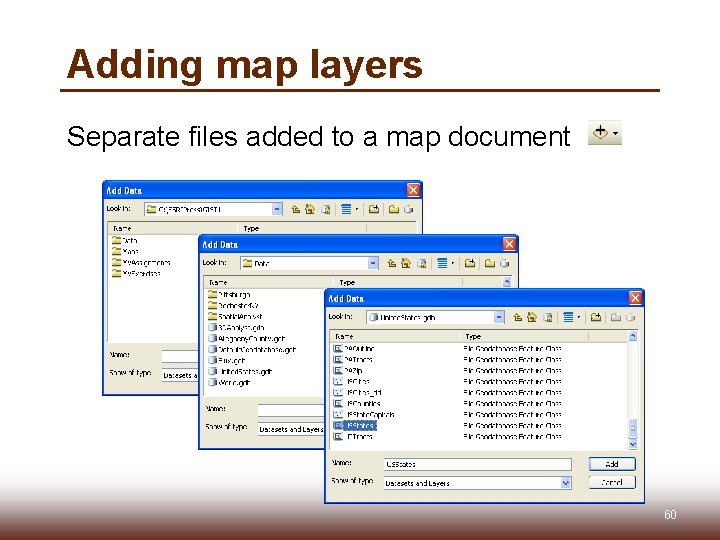Go up one level in front Add Data window
The width and height of the screenshot is (720, 540).
pyautogui.click(x=518, y=317)
